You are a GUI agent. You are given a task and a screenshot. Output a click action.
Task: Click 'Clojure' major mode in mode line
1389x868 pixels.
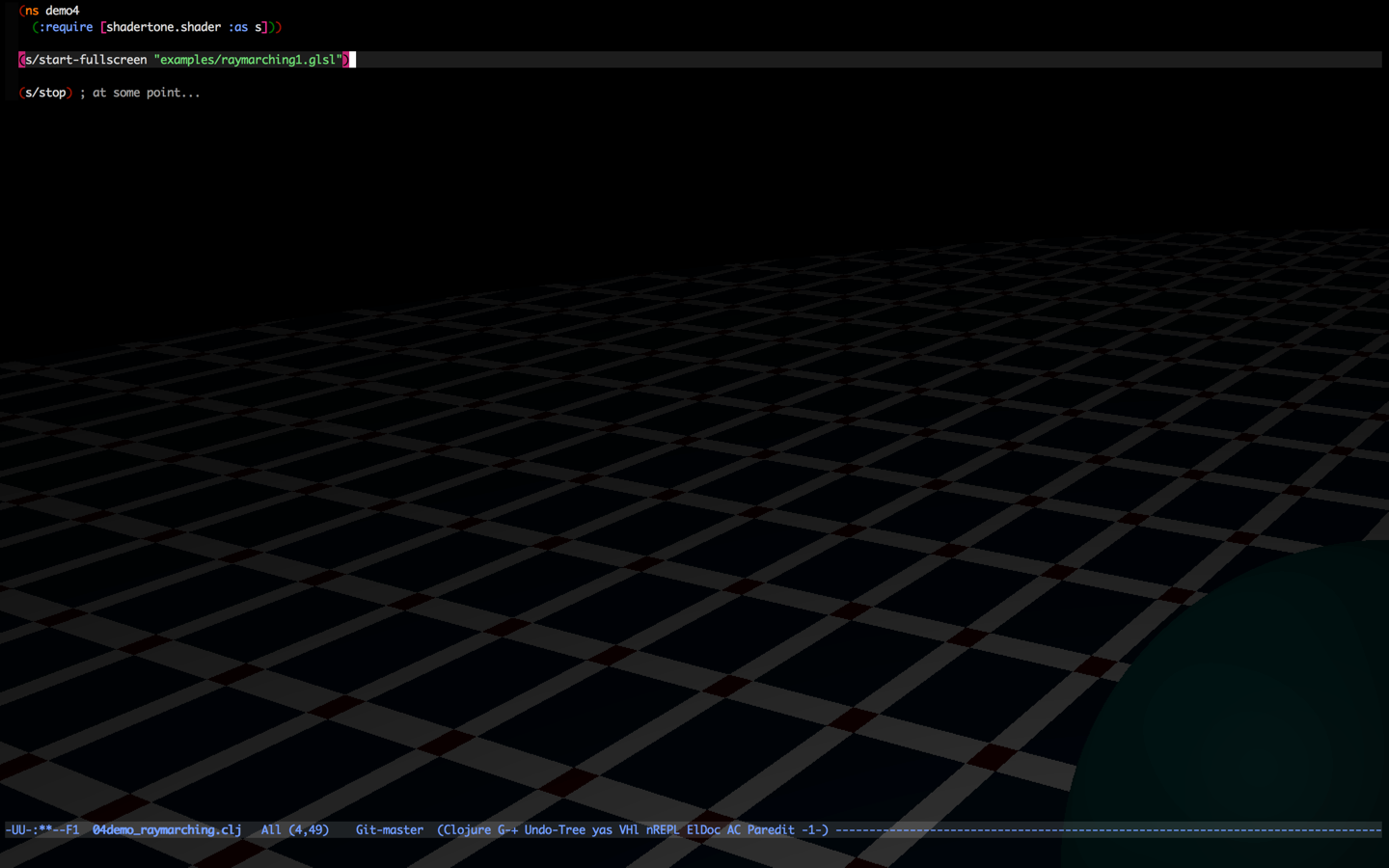coord(467,829)
